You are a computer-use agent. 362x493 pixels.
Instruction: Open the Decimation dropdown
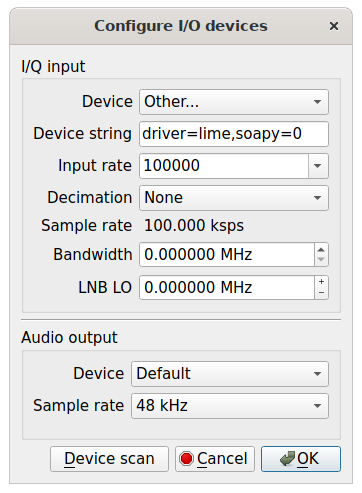(x=234, y=198)
